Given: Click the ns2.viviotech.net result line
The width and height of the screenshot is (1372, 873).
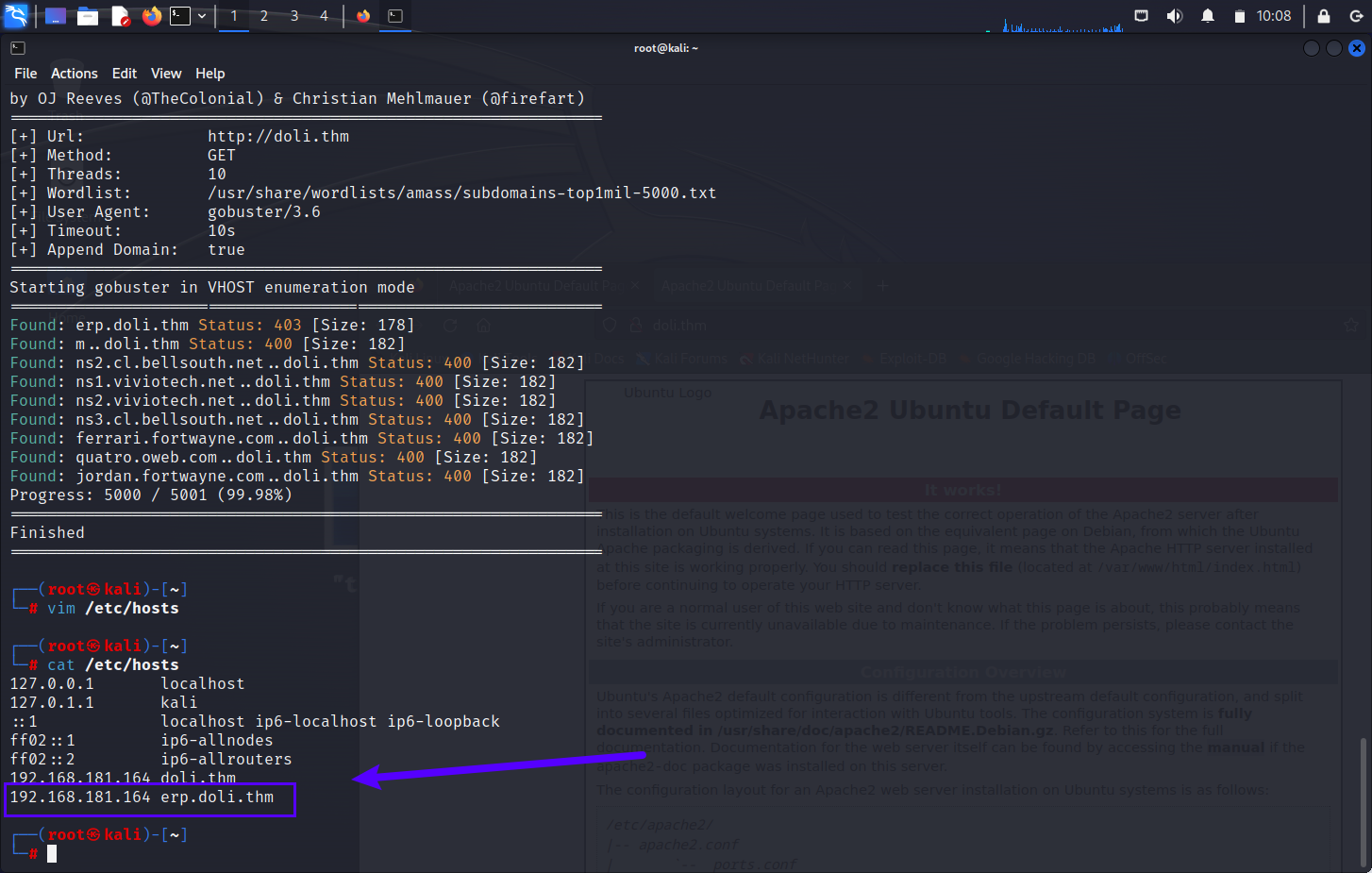Looking at the screenshot, I should pos(283,400).
